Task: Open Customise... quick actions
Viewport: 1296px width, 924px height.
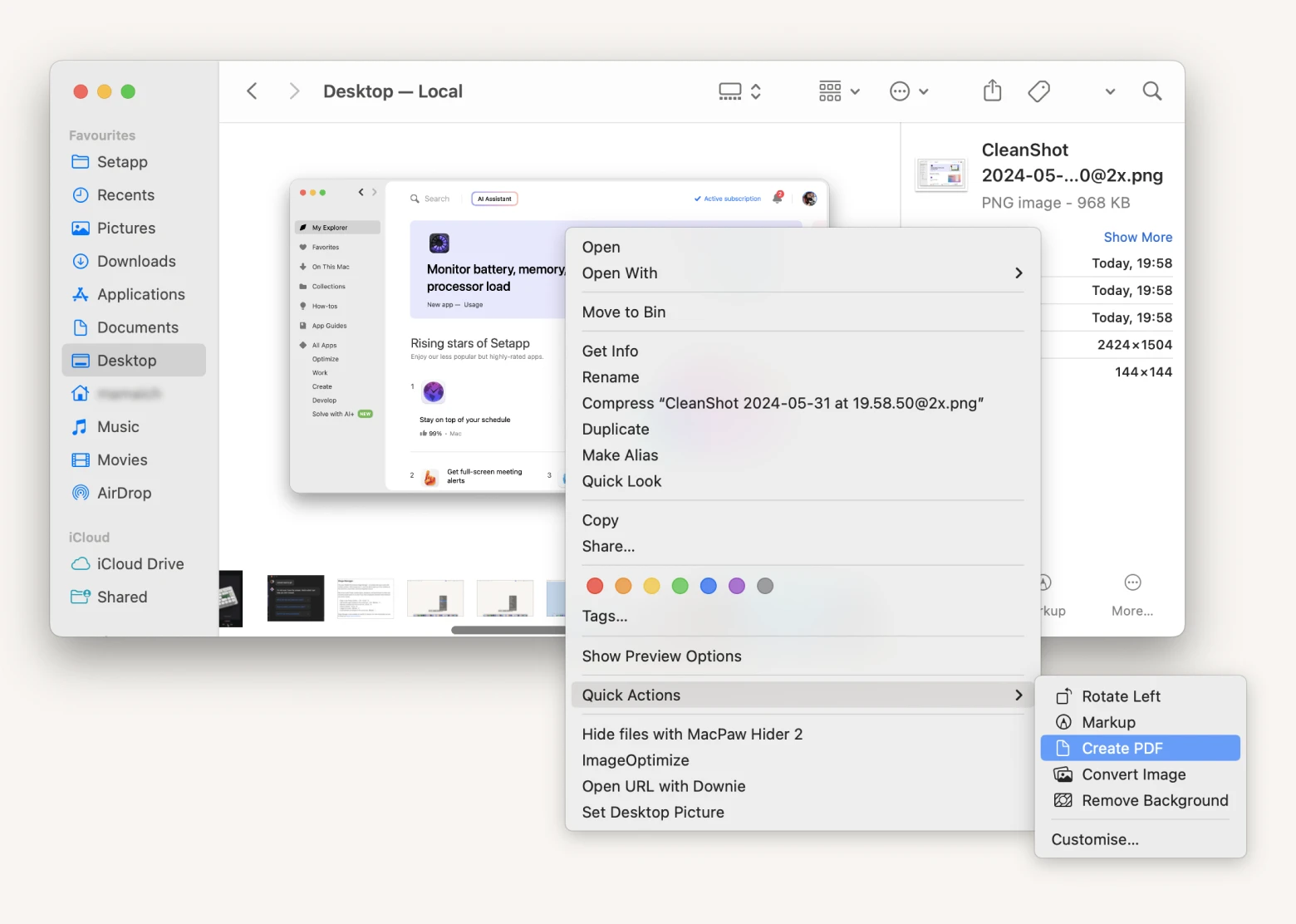Action: 1140,839
